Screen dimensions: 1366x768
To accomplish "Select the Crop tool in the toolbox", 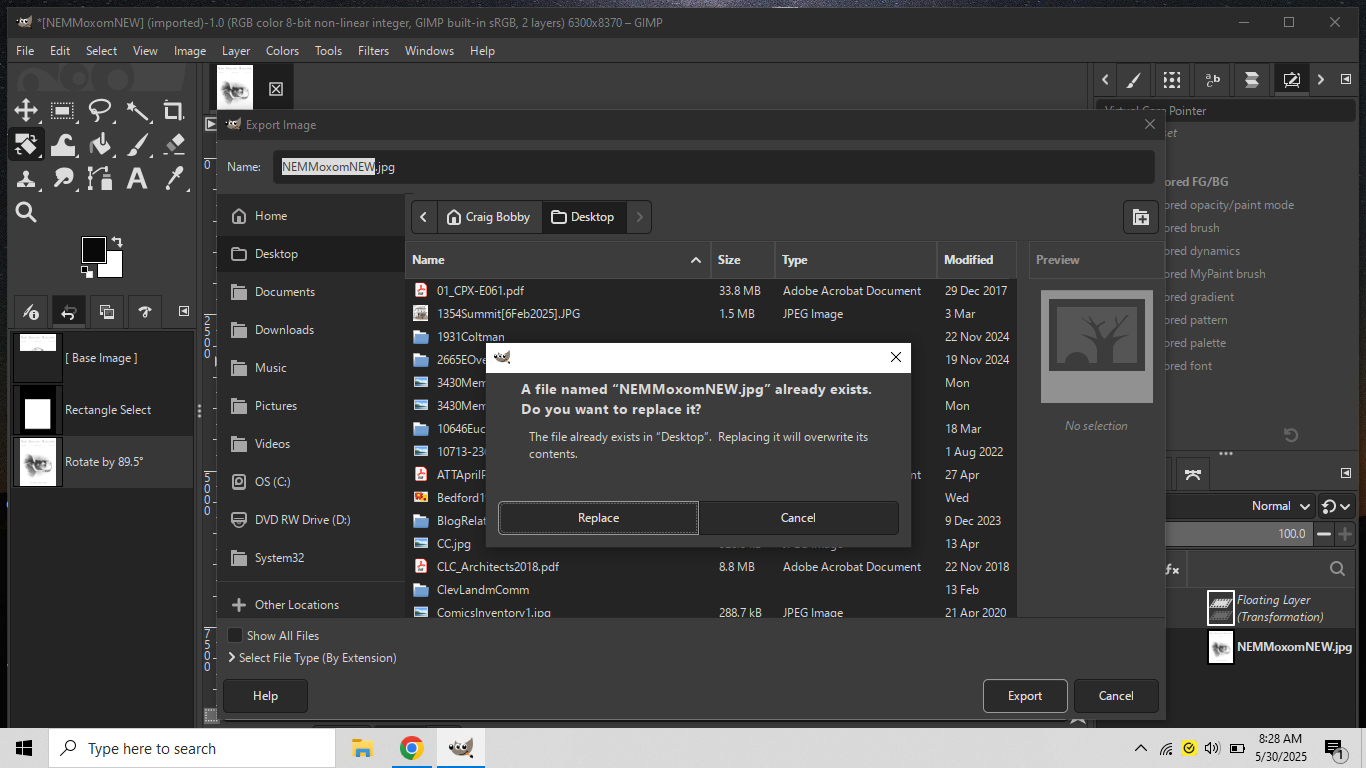I will click(173, 111).
